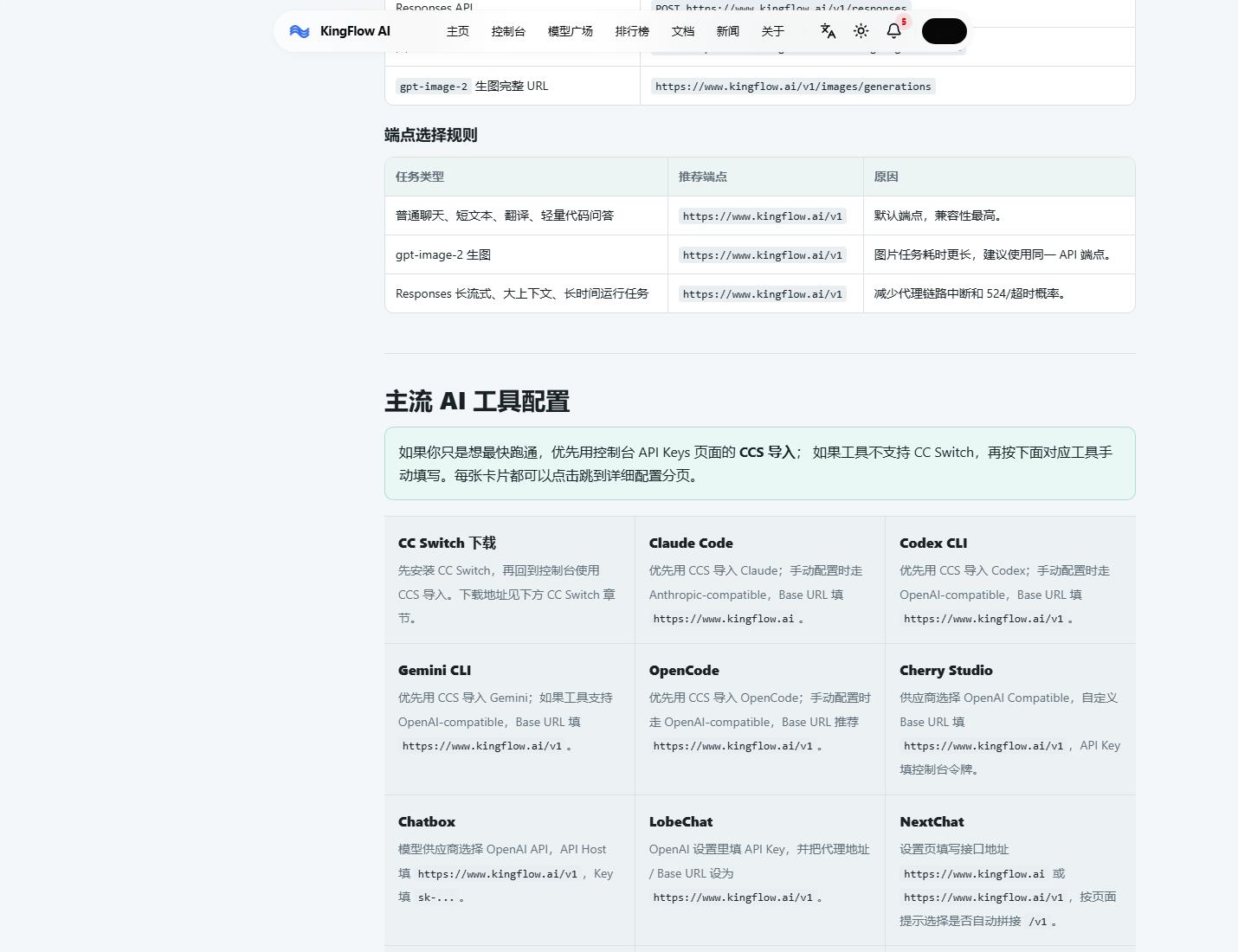The width and height of the screenshot is (1238, 952).
Task: Open the Gemini CLI configuration card
Action: pos(510,719)
